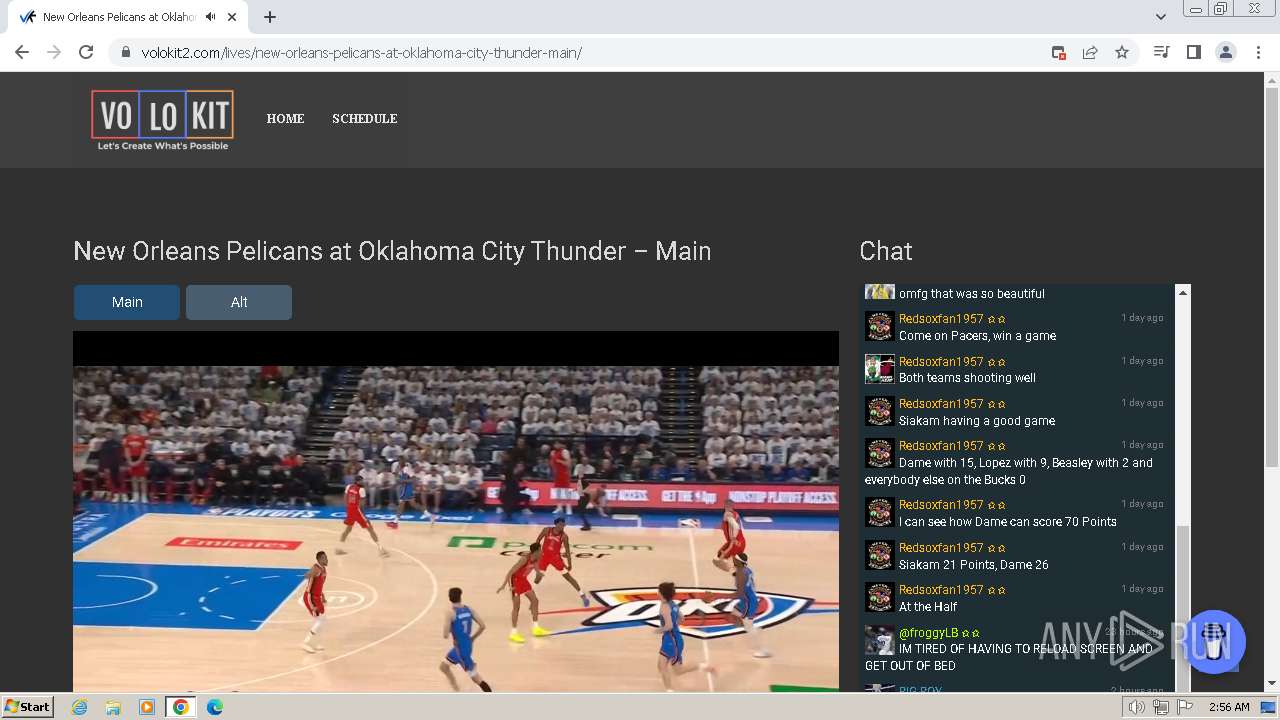The width and height of the screenshot is (1280, 720).
Task: Click 'omfg that was so beautiful' message
Action: pos(972,294)
